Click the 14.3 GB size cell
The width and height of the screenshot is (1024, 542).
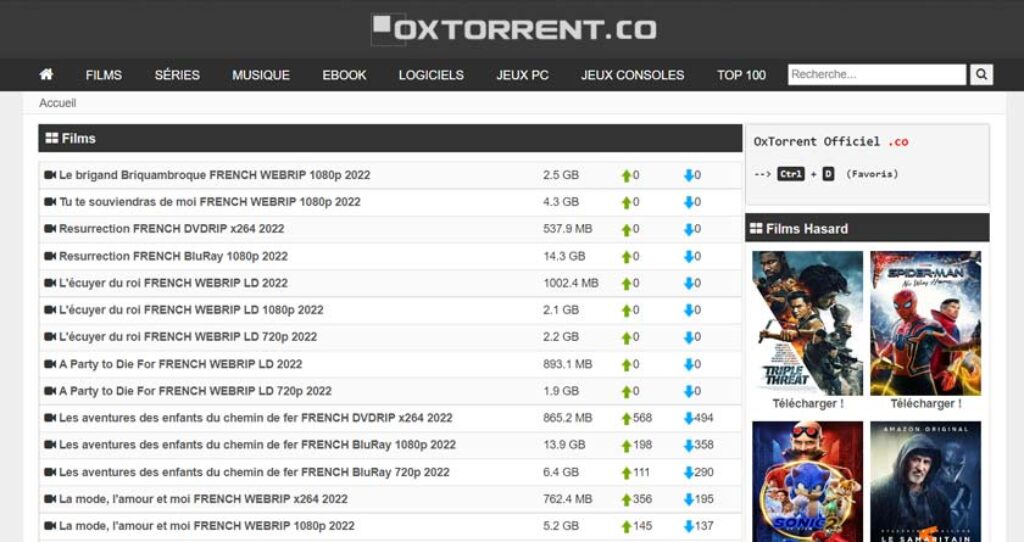(x=564, y=256)
